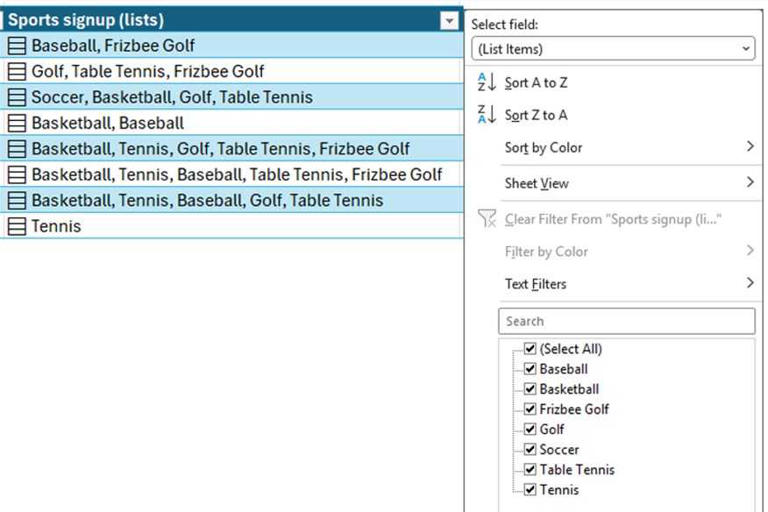
Task: Click the list icon beside Basketball, Baseball
Action: point(17,123)
